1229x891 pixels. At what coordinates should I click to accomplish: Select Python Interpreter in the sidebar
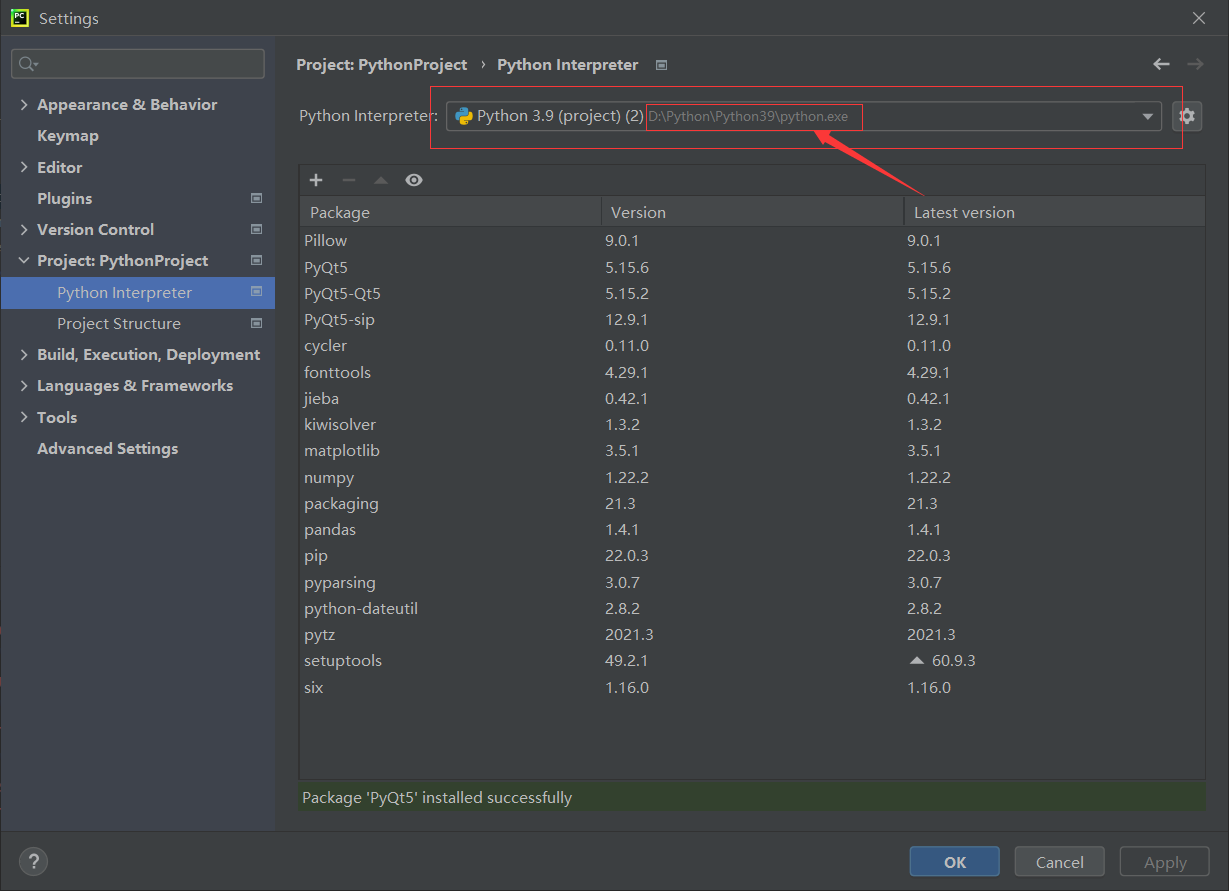[138, 292]
